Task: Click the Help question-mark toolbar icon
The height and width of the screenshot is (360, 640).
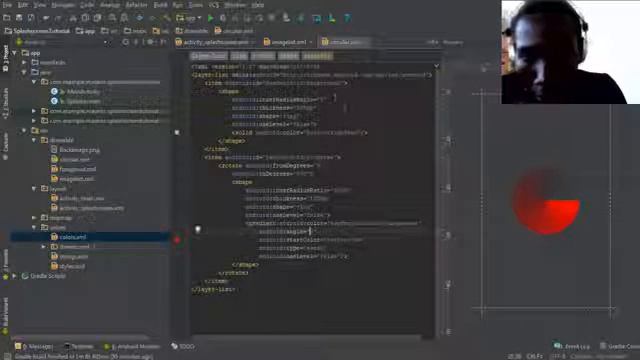Action: [x=347, y=18]
